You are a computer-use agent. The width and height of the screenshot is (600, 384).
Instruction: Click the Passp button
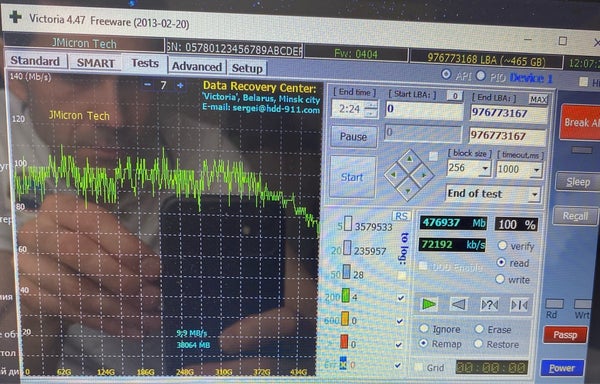pos(565,335)
